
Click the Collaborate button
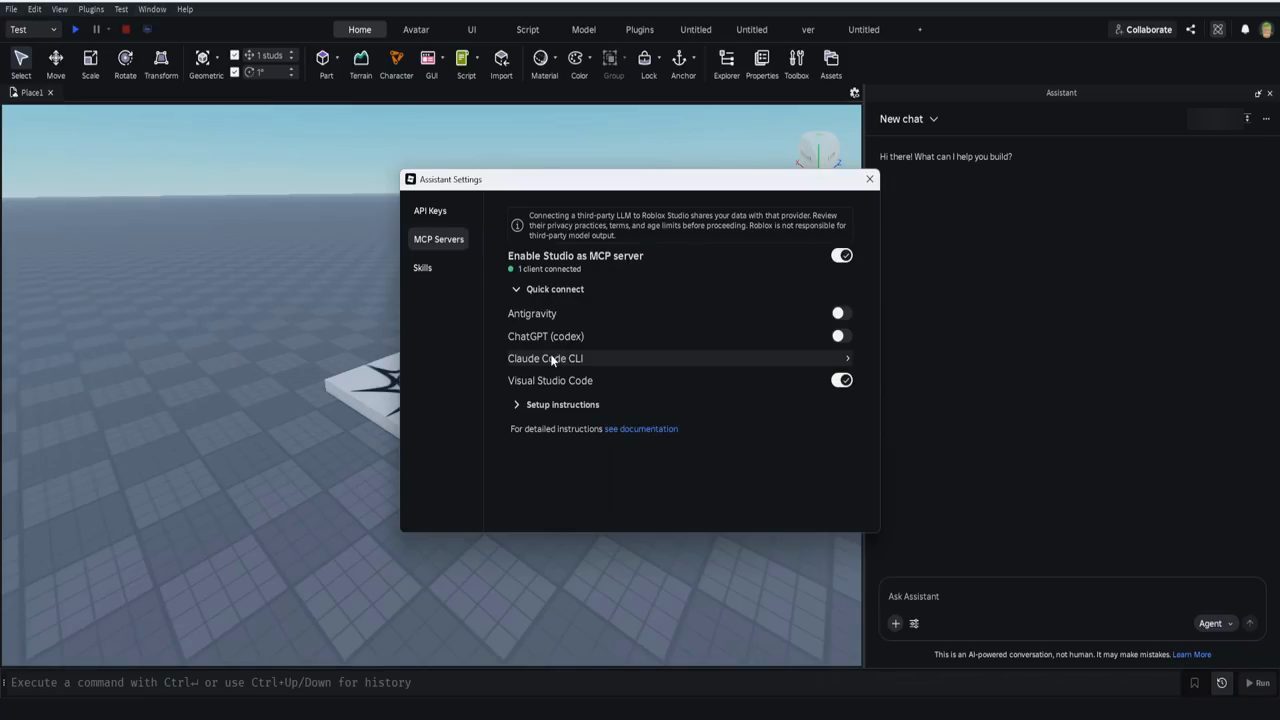(1143, 29)
